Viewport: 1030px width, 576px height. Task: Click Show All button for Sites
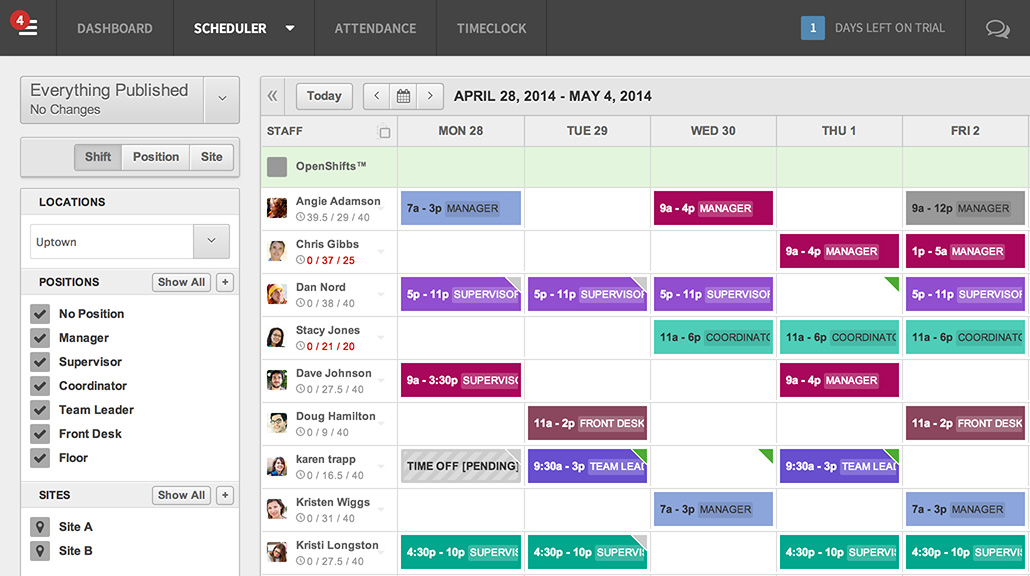(181, 495)
